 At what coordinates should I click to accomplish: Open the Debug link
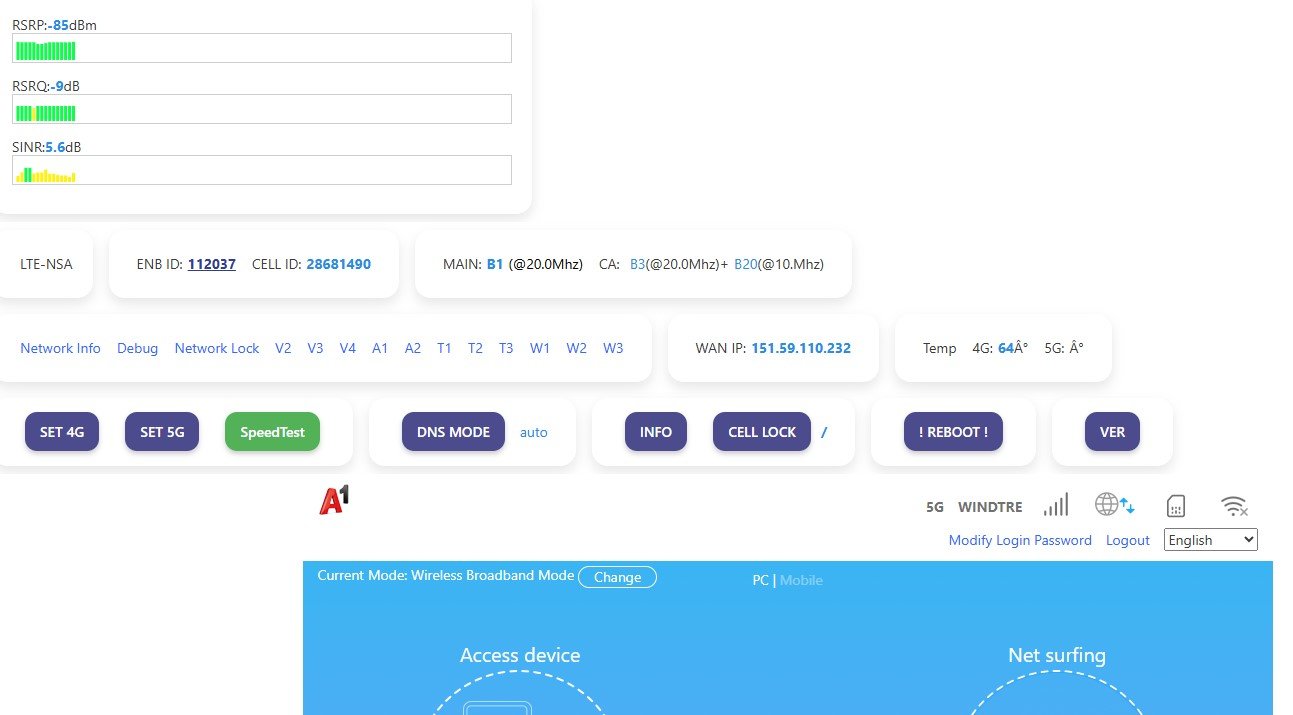click(137, 348)
